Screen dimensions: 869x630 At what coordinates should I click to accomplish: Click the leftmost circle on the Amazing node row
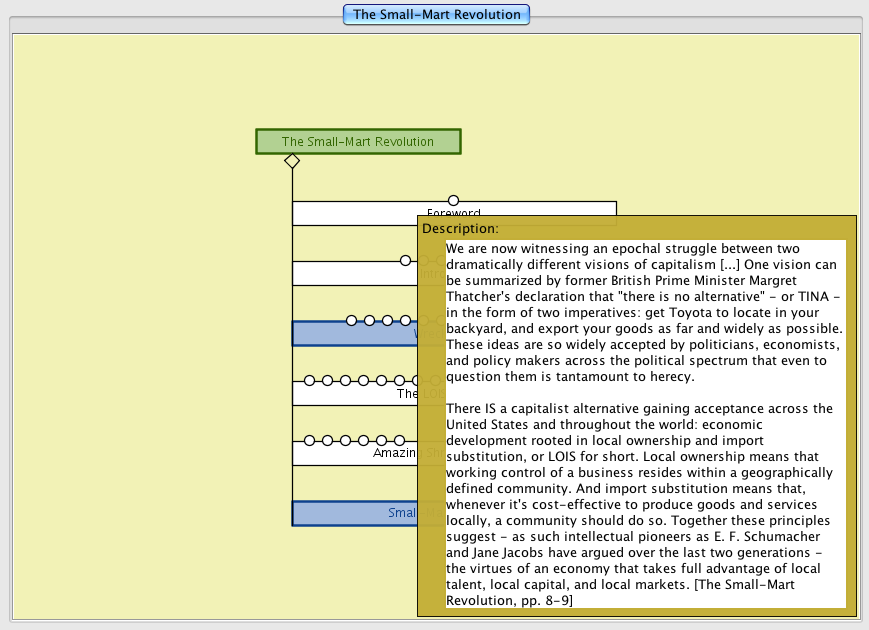310,440
